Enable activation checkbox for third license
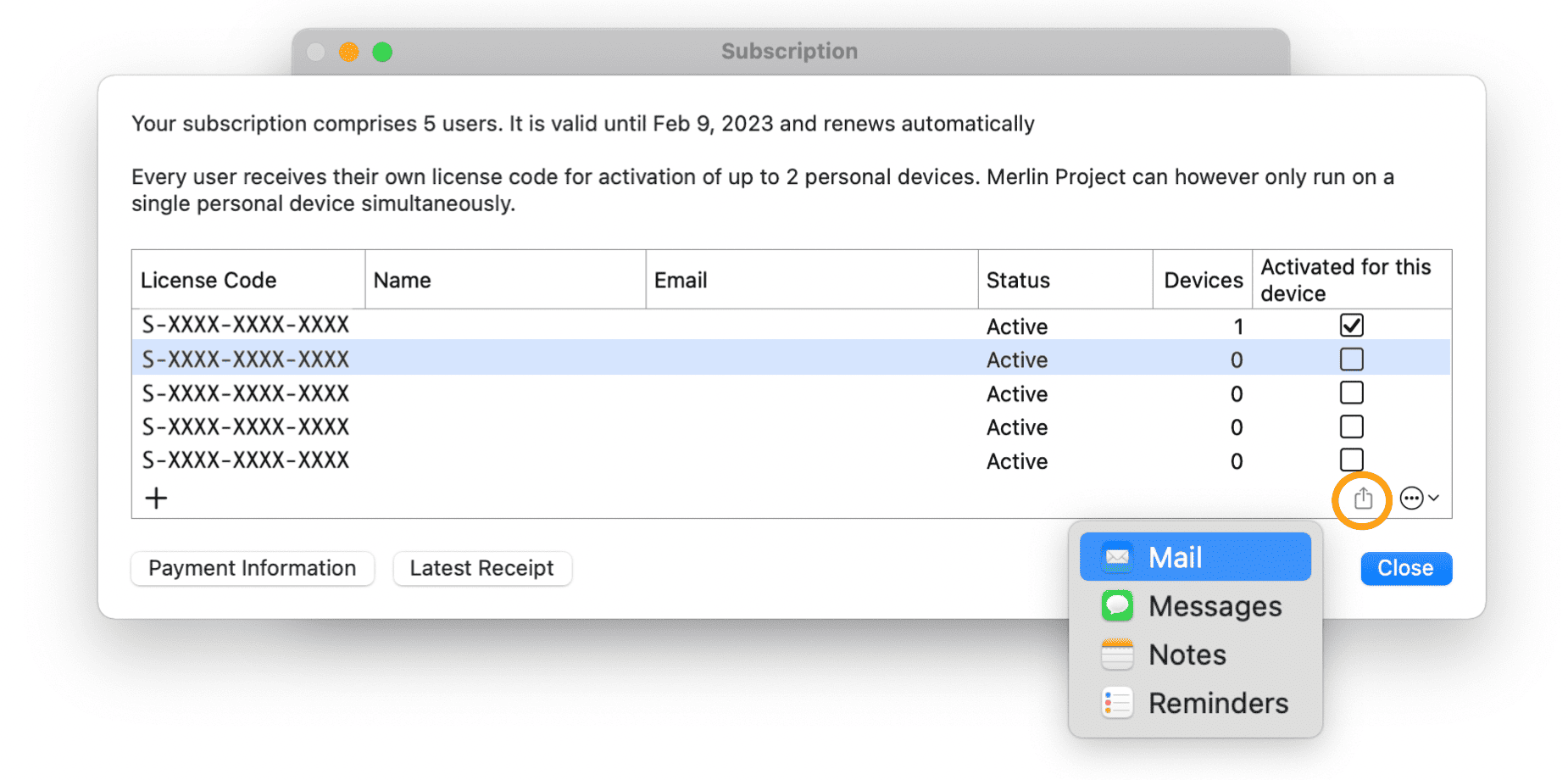The image size is (1568, 780). tap(1351, 393)
